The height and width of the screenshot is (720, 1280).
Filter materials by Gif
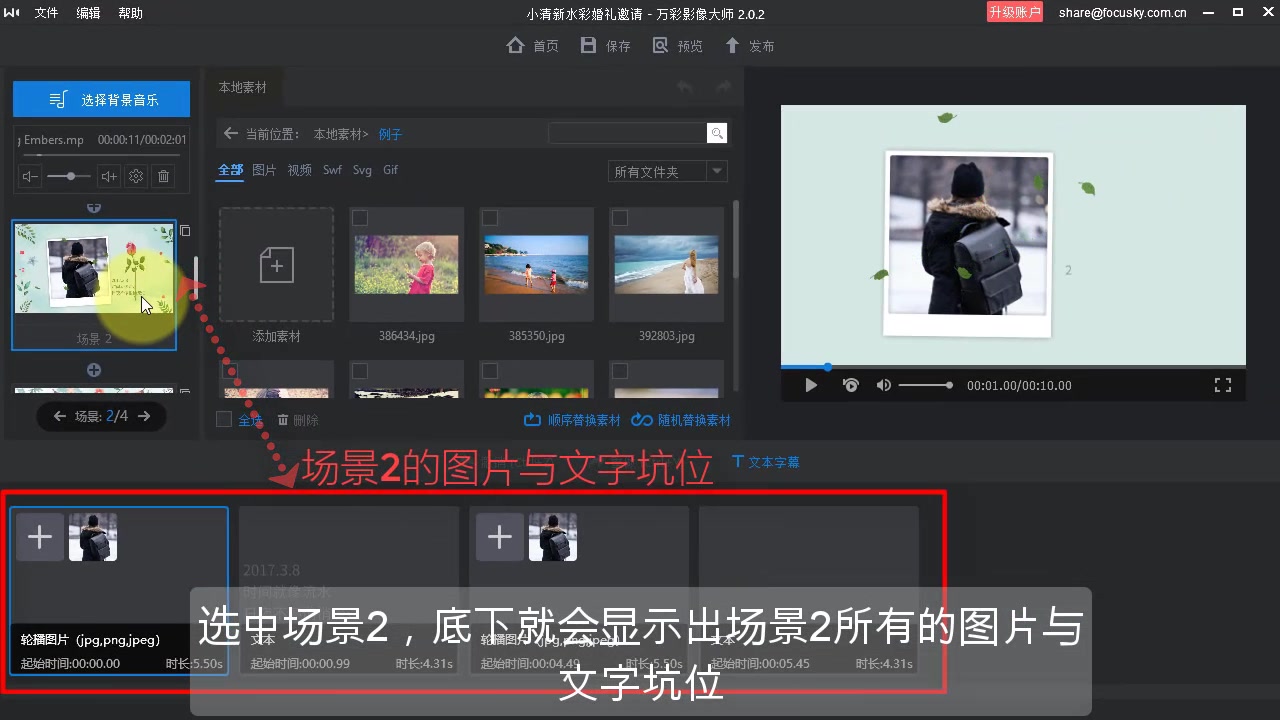tap(391, 170)
